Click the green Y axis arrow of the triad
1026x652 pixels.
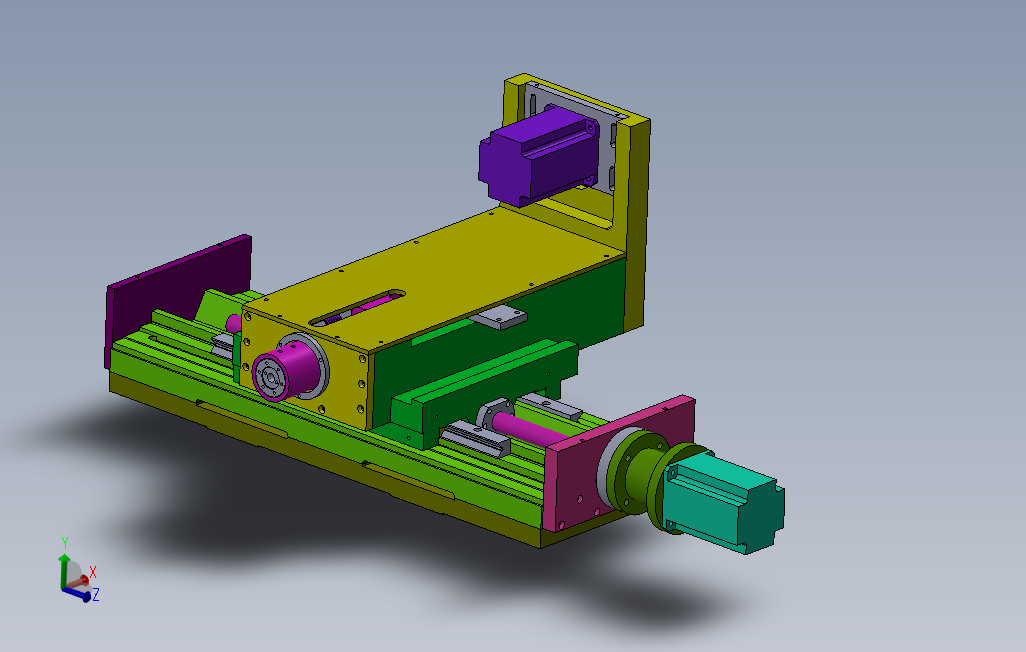click(x=64, y=571)
